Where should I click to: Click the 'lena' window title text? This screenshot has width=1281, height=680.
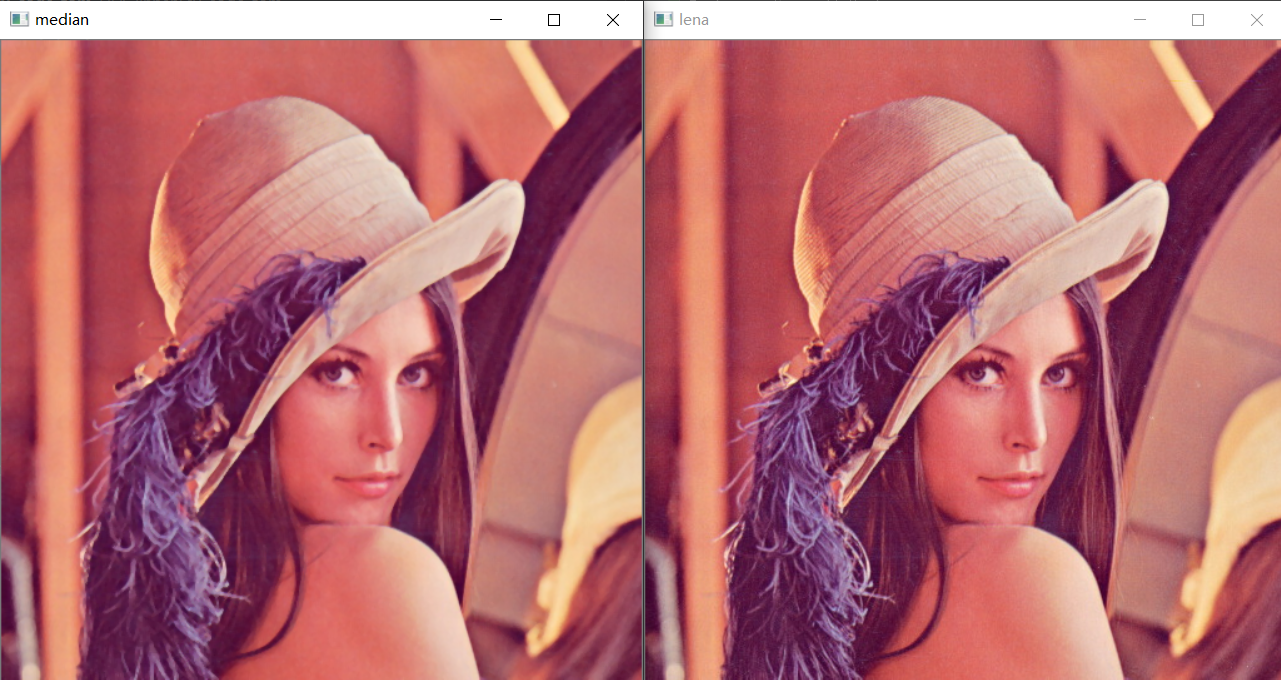coord(694,19)
